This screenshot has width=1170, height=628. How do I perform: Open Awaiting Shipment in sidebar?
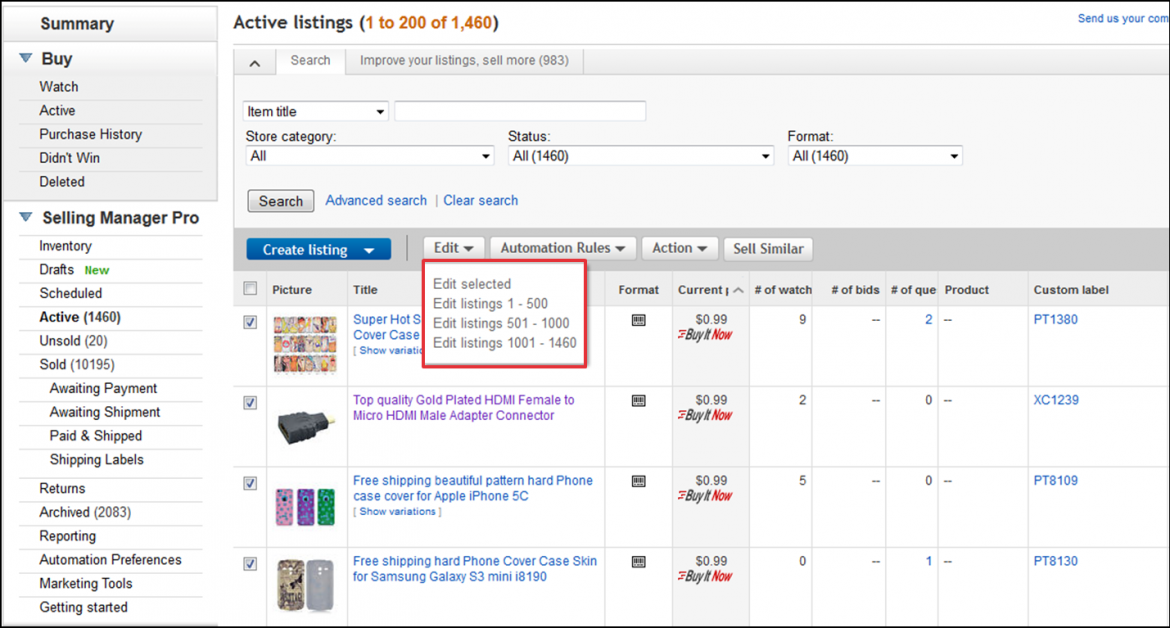[105, 412]
